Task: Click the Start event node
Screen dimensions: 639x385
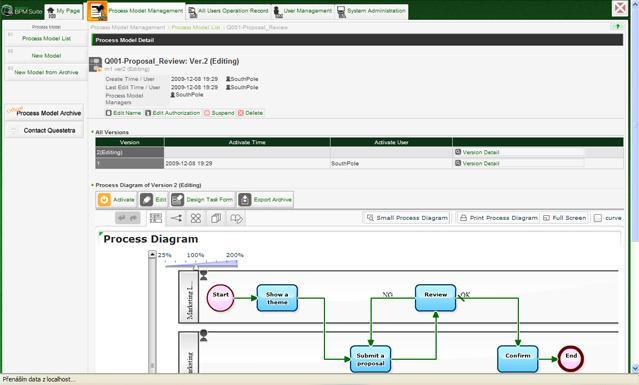Action: [x=220, y=298]
